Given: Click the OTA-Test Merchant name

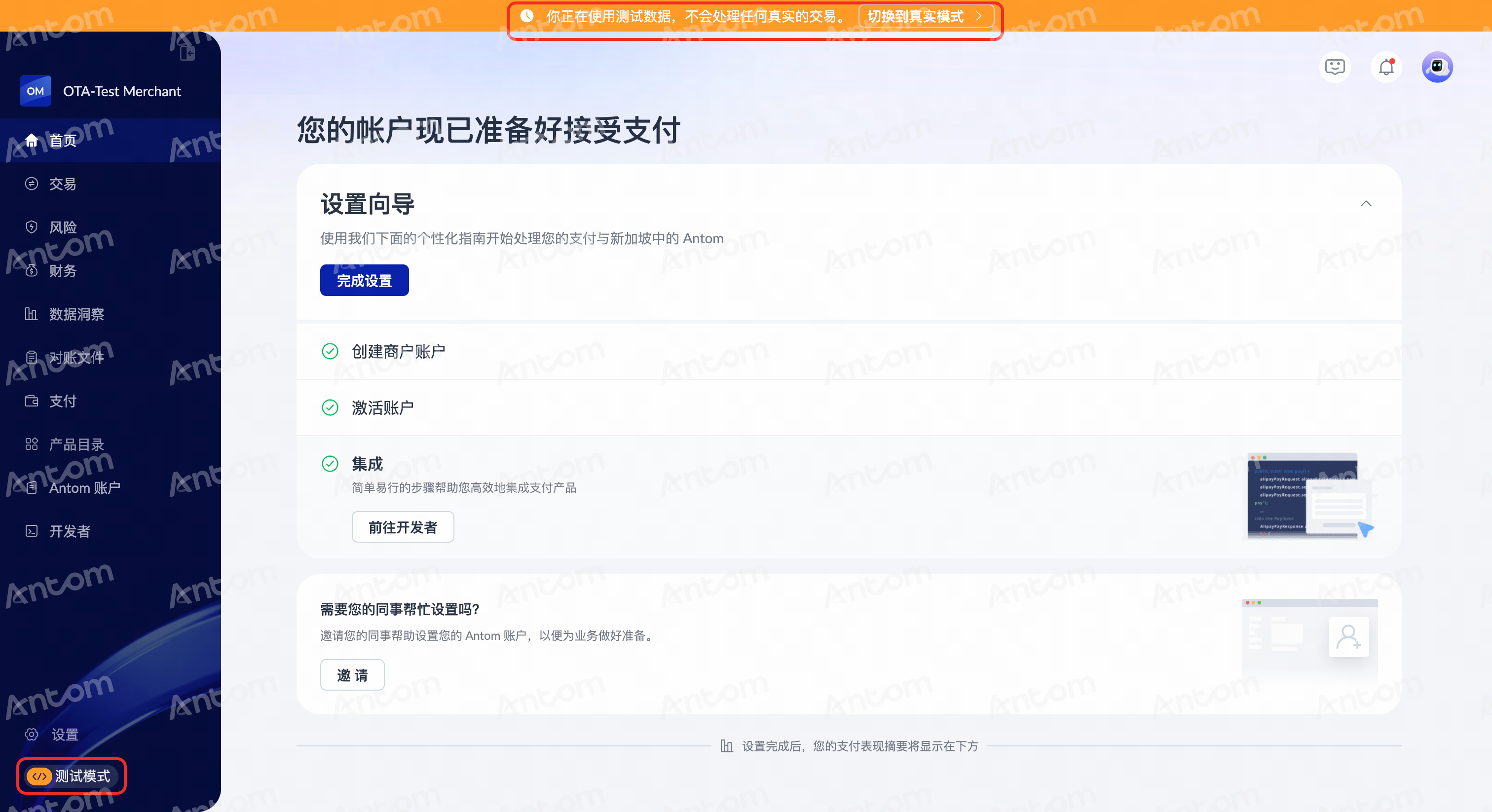Looking at the screenshot, I should [122, 91].
